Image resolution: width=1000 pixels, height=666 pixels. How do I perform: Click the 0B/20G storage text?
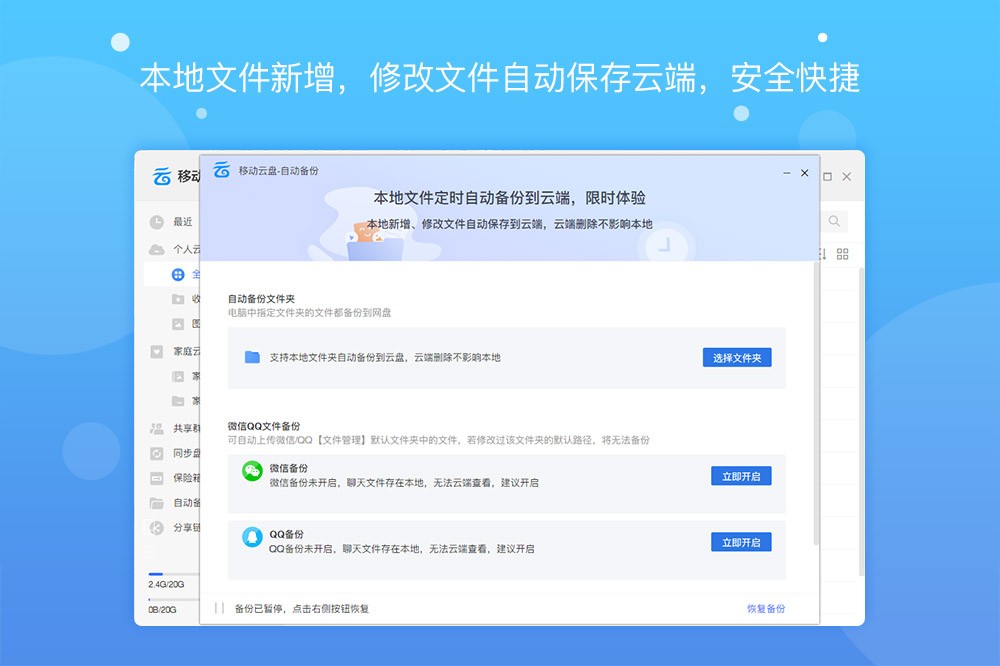162,610
